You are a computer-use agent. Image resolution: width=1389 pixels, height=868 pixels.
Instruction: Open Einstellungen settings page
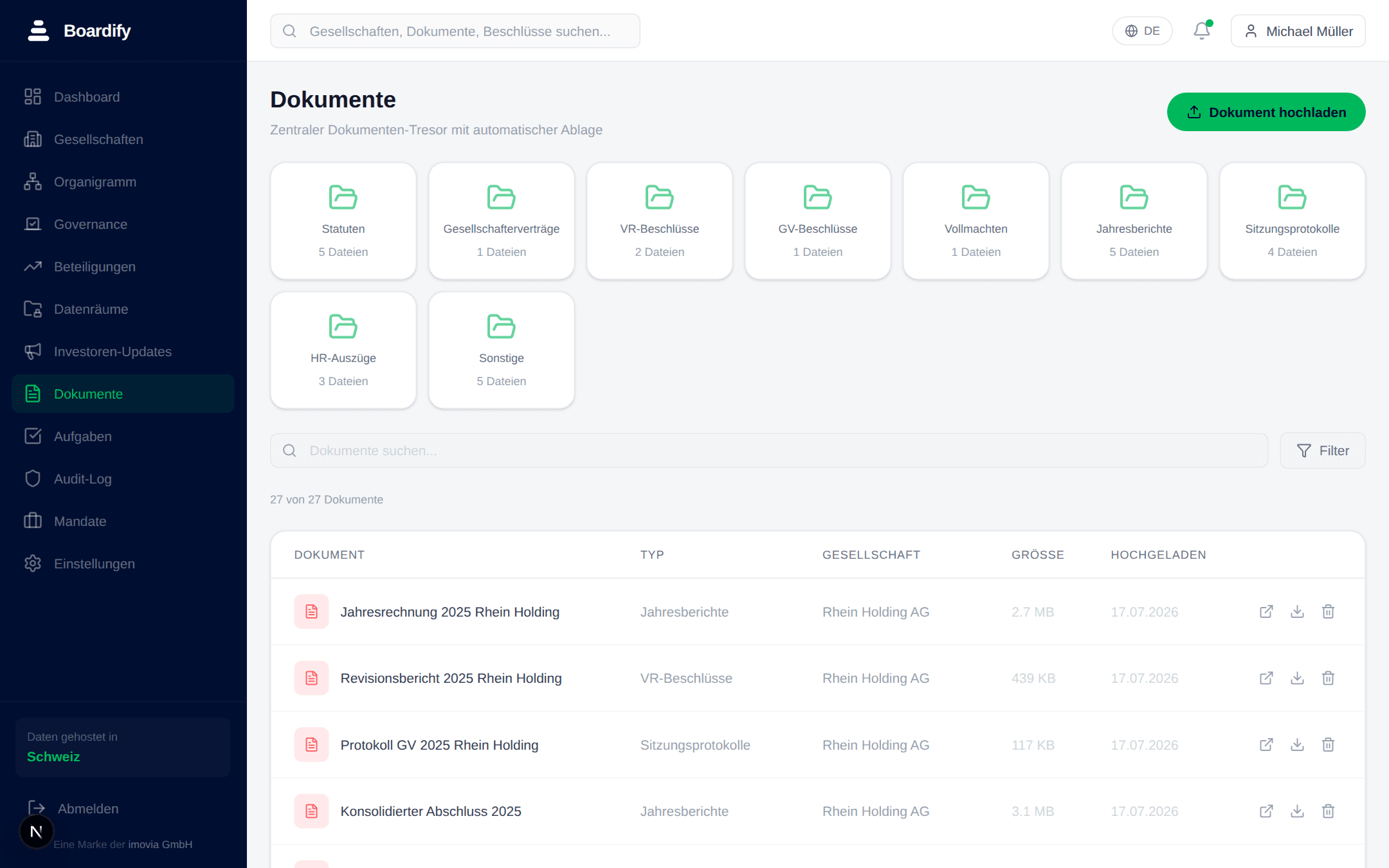click(123, 563)
